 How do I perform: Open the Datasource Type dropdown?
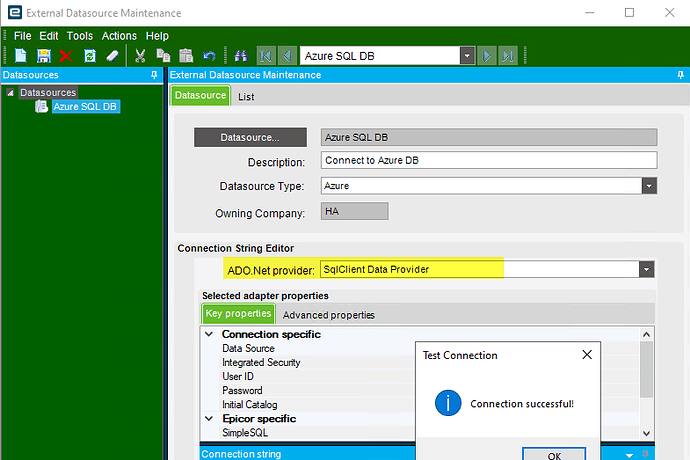649,186
